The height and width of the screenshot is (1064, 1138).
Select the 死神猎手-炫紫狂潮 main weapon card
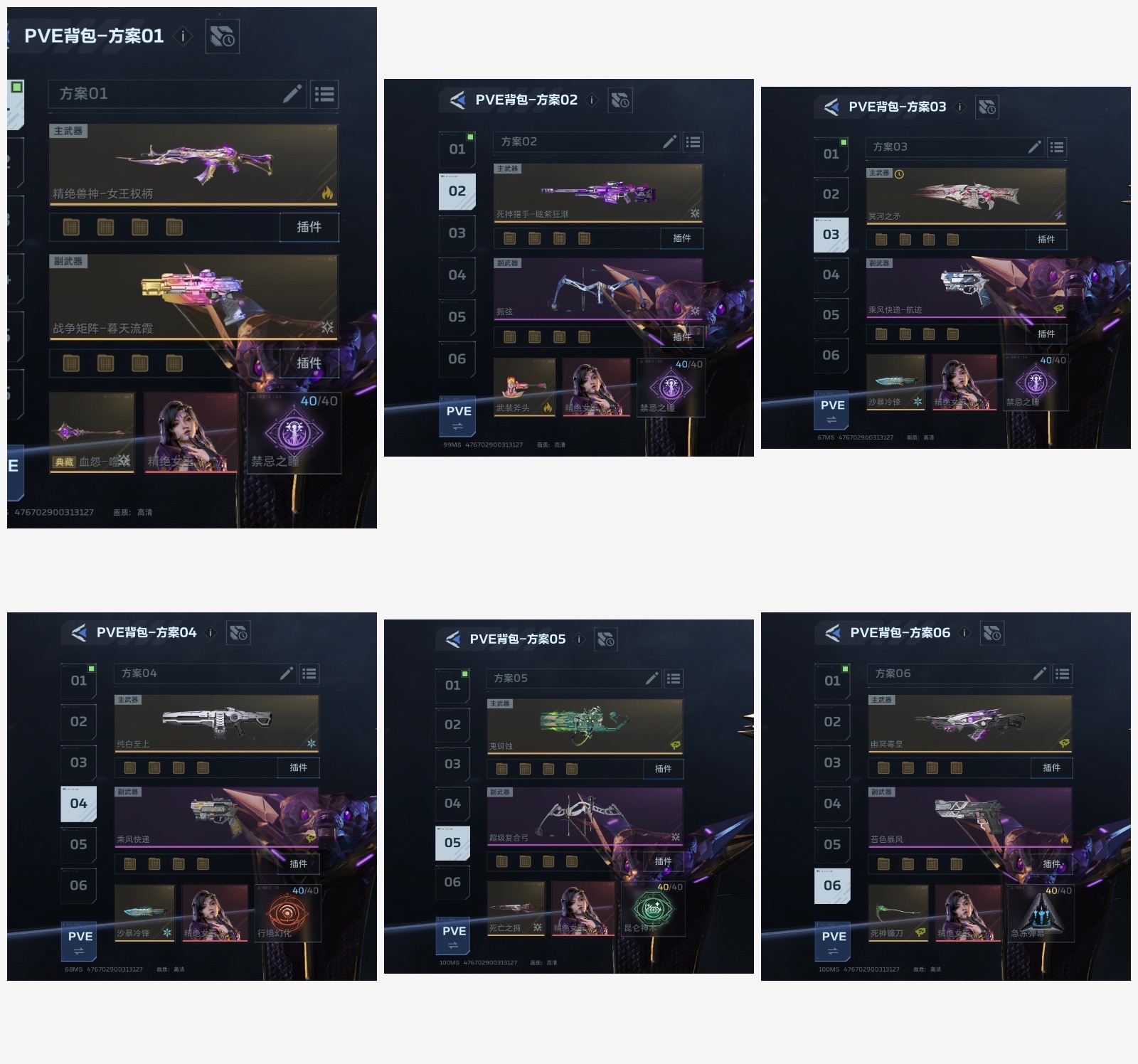click(598, 193)
